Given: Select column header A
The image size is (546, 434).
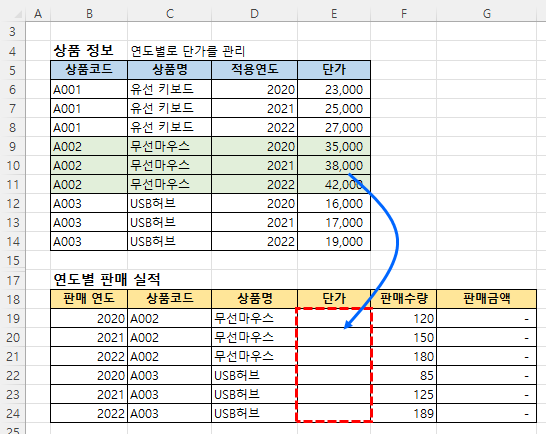Looking at the screenshot, I should tap(38, 14).
